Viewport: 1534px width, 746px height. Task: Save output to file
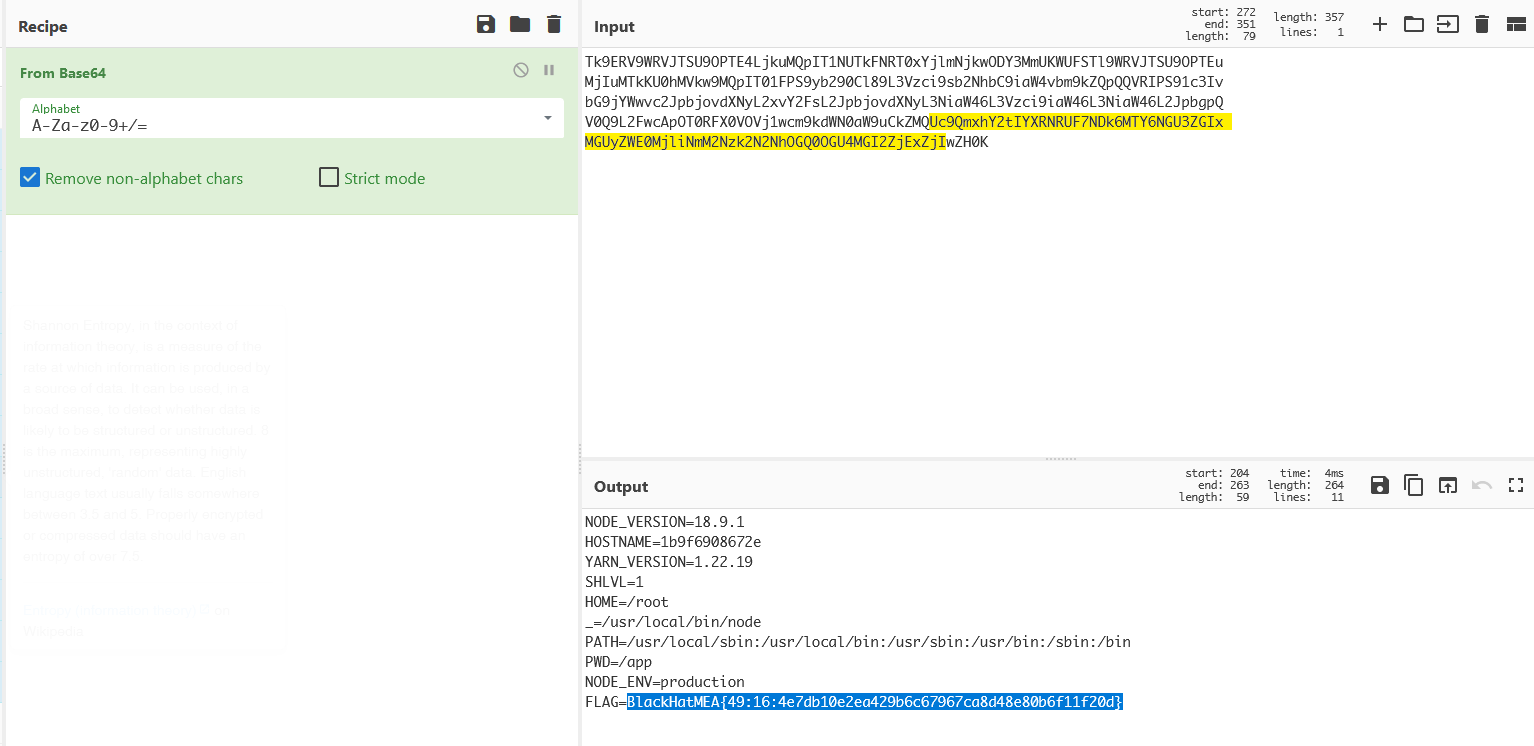1380,485
